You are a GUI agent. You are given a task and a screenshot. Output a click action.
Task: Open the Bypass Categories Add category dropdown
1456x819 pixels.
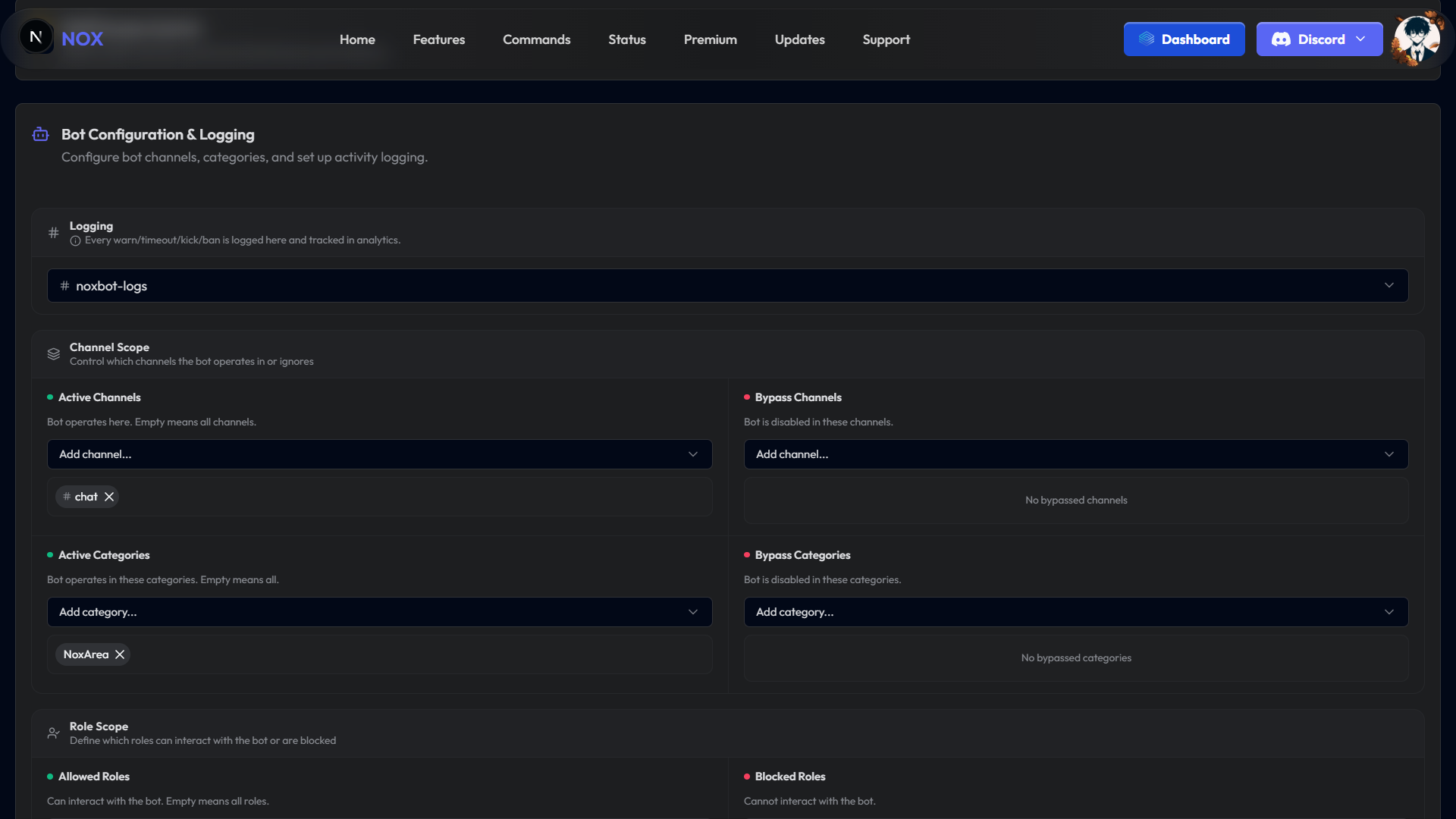click(1076, 612)
